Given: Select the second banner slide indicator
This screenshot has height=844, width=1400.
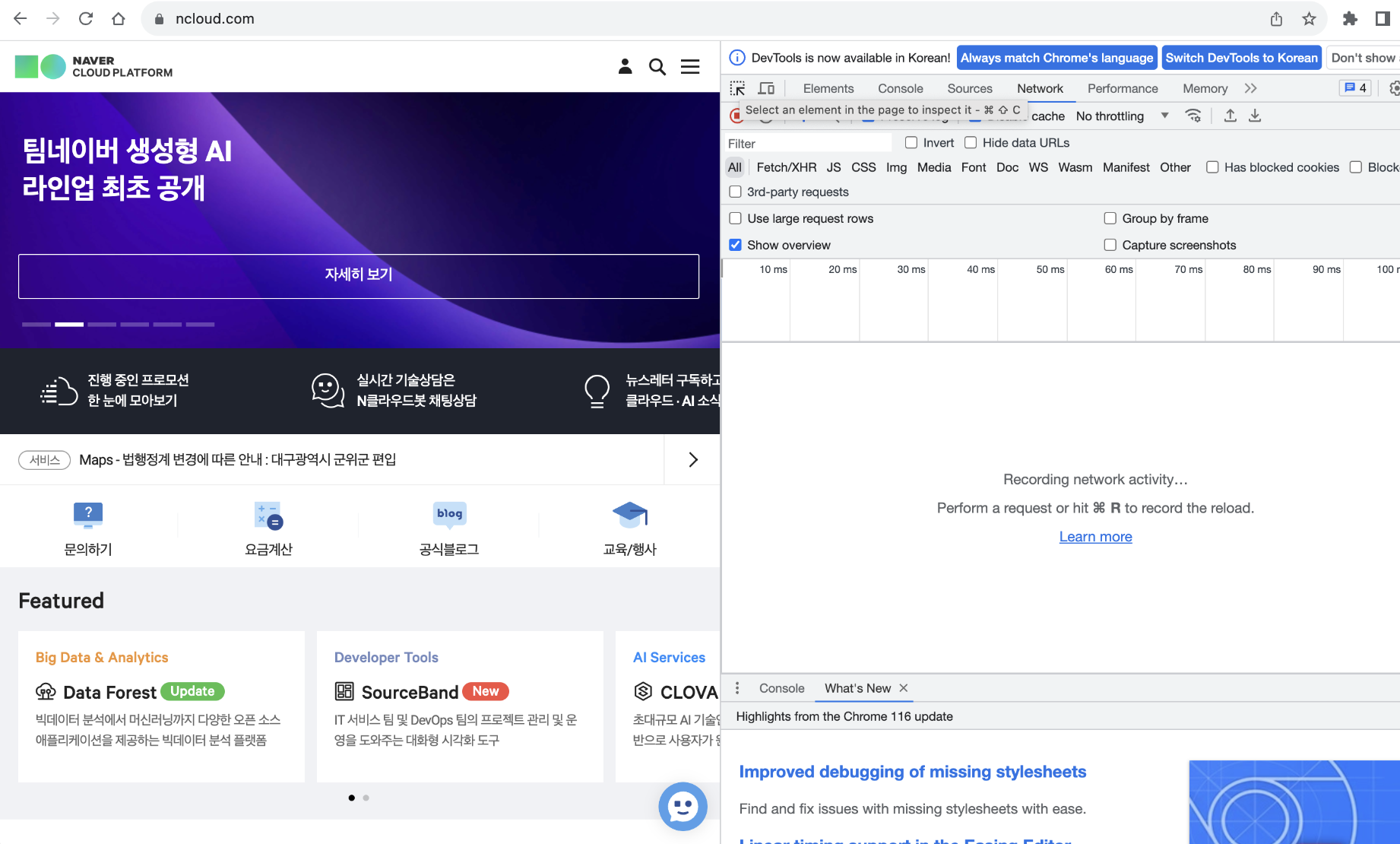Looking at the screenshot, I should [x=69, y=325].
